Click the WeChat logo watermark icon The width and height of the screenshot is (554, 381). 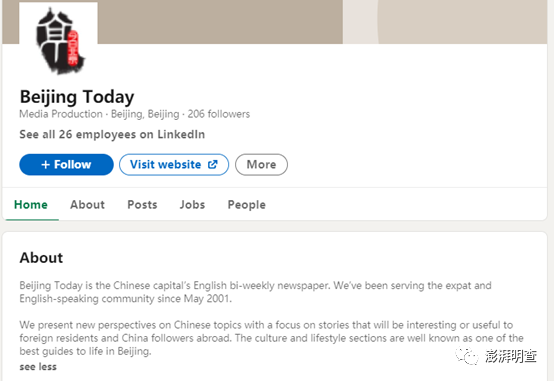[x=466, y=355]
